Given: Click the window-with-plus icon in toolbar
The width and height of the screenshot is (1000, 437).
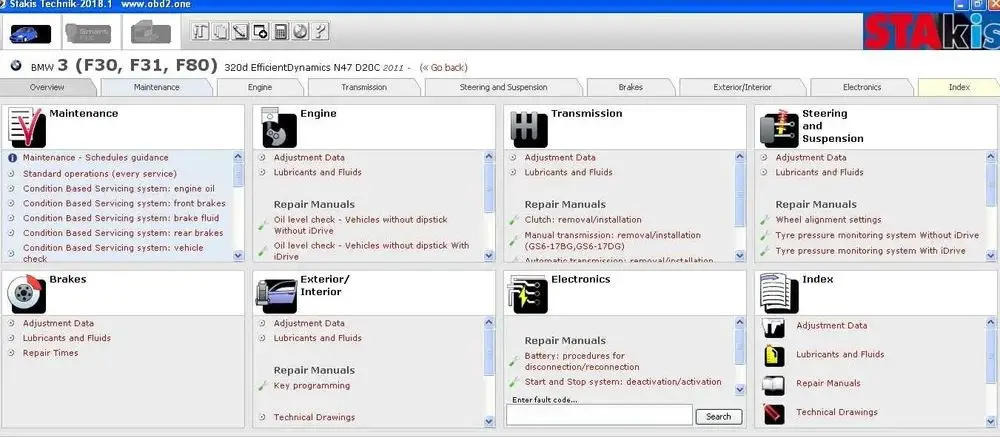Looking at the screenshot, I should click(260, 31).
